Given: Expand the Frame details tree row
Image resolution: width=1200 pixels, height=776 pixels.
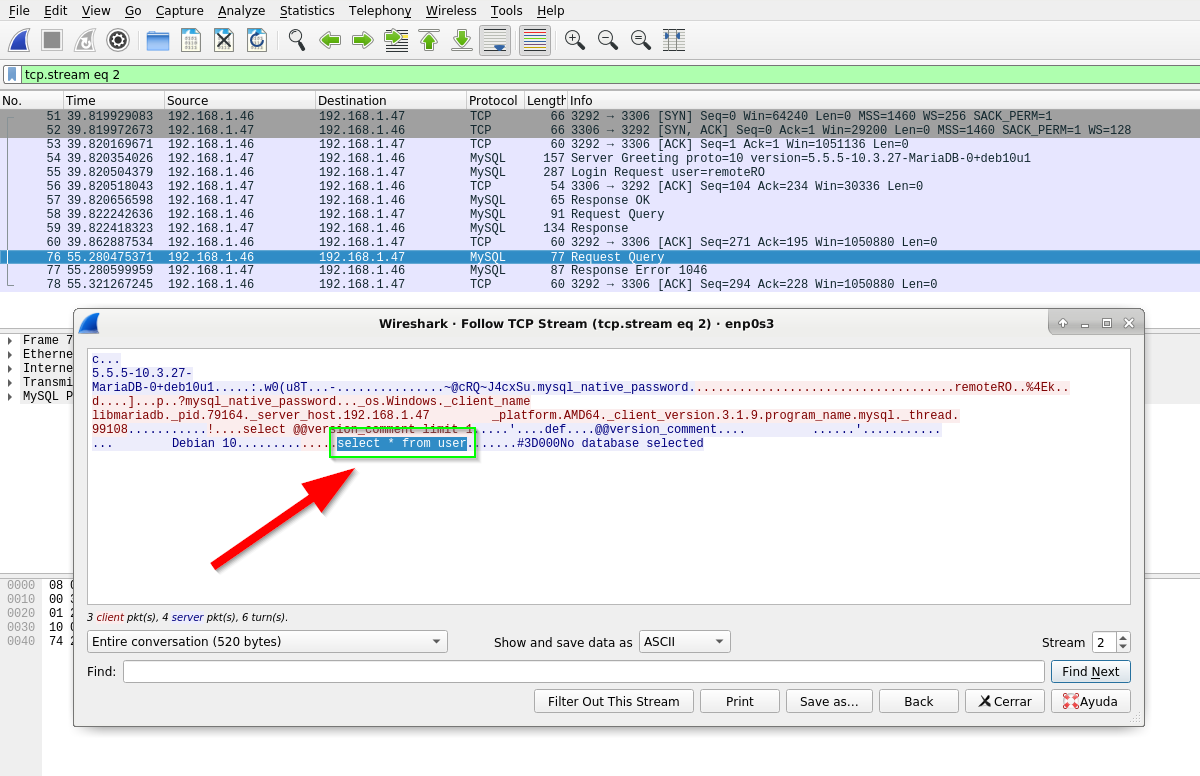Looking at the screenshot, I should [x=10, y=341].
